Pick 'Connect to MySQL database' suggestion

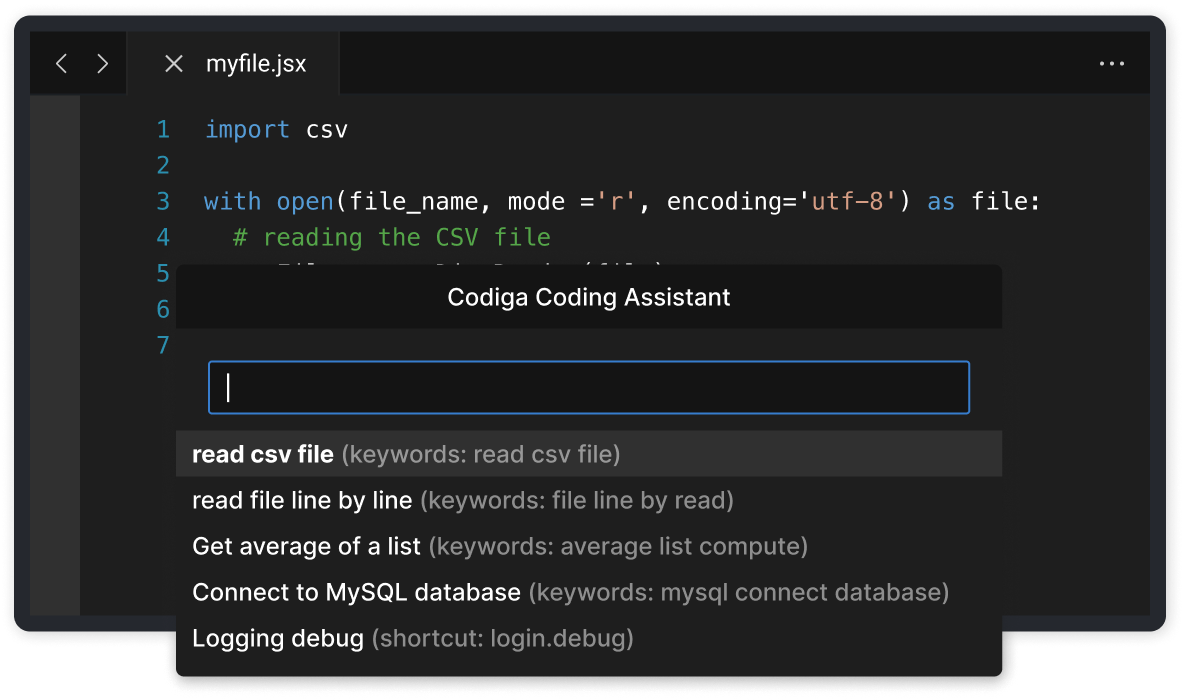589,592
